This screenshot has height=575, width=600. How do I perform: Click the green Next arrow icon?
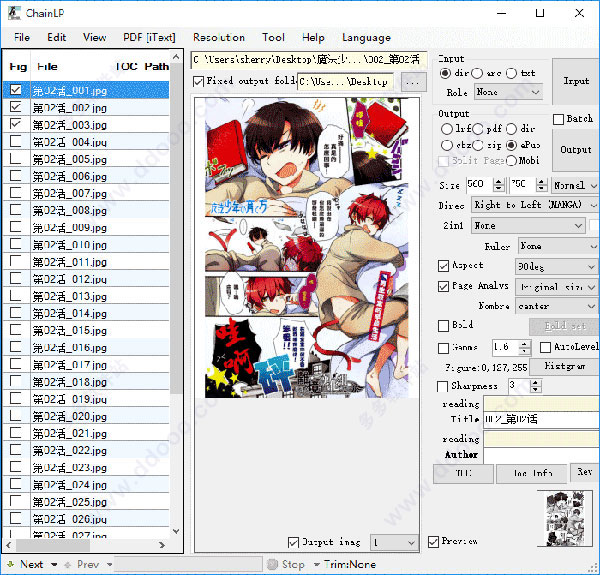(11, 564)
